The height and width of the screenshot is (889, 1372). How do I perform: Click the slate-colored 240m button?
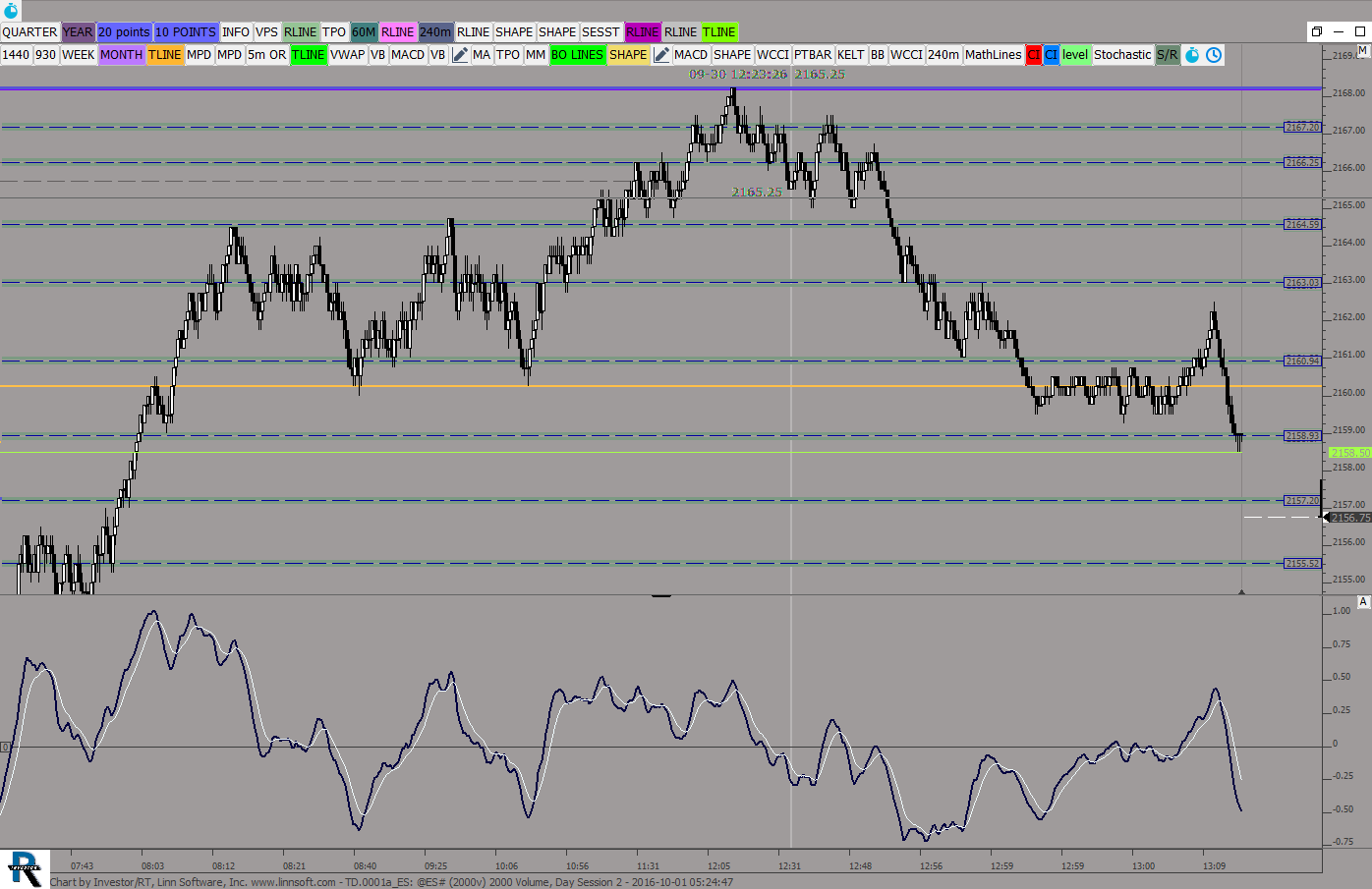pos(435,32)
